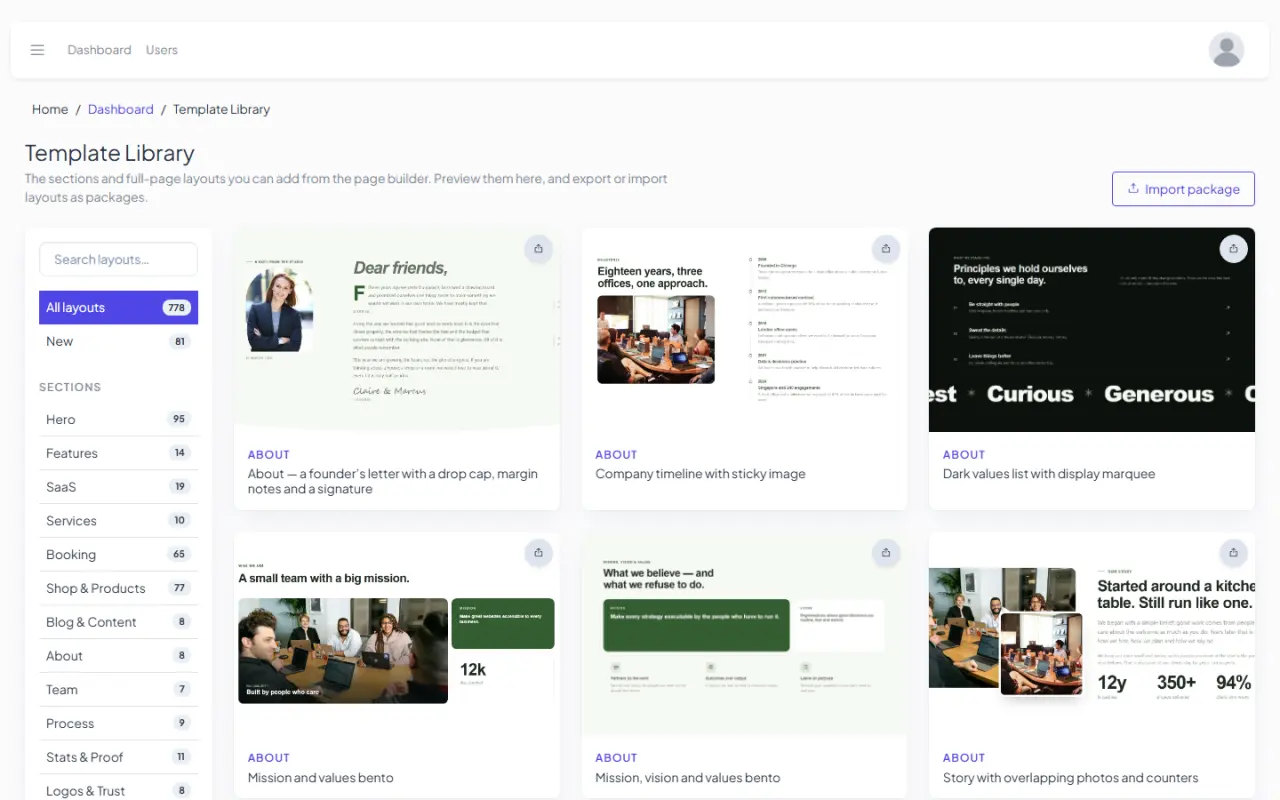The width and height of the screenshot is (1280, 800).
Task: Click the Import package button
Action: tap(1183, 189)
